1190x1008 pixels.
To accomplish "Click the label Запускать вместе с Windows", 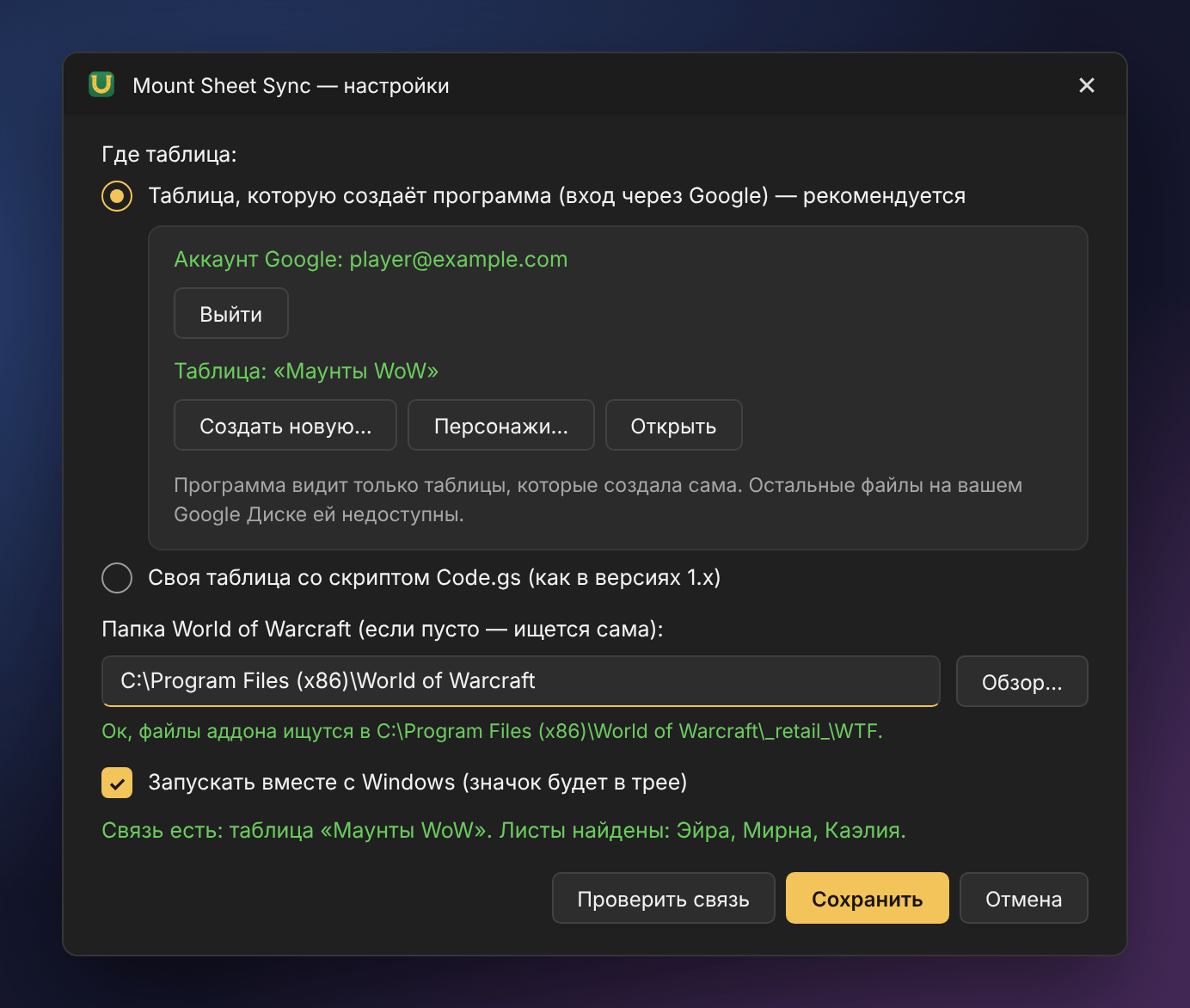I will tap(418, 782).
